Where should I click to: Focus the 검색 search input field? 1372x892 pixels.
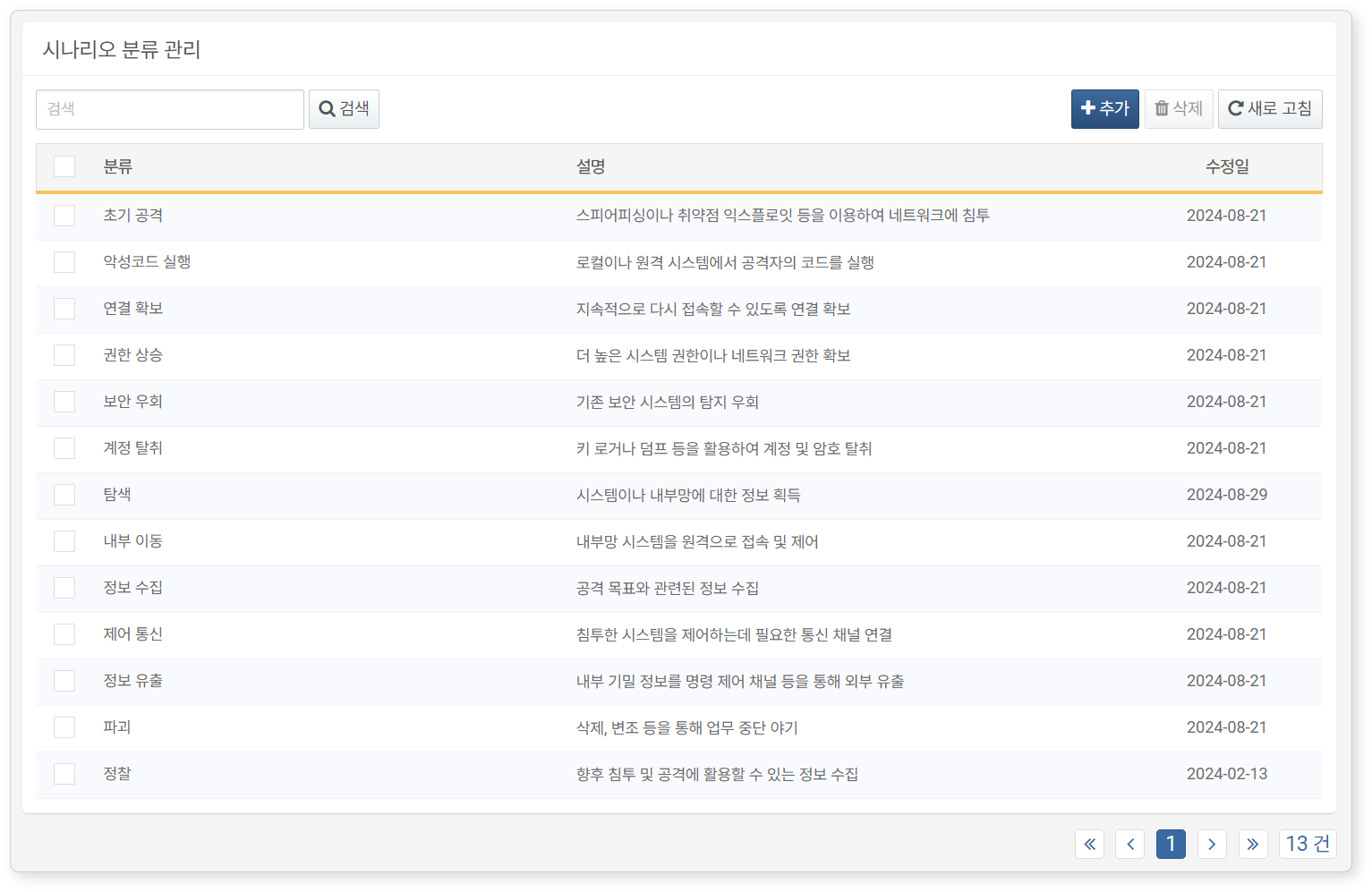coord(170,109)
